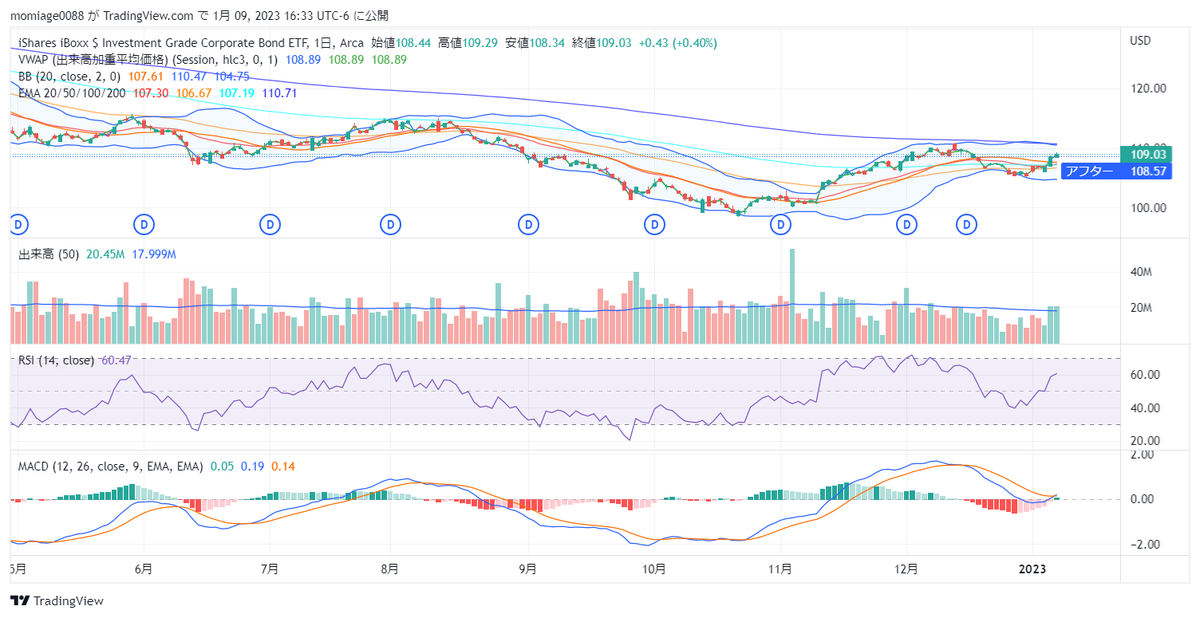The height and width of the screenshot is (618, 1200).
Task: Click the 120.00 price axis value
Action: (1148, 88)
